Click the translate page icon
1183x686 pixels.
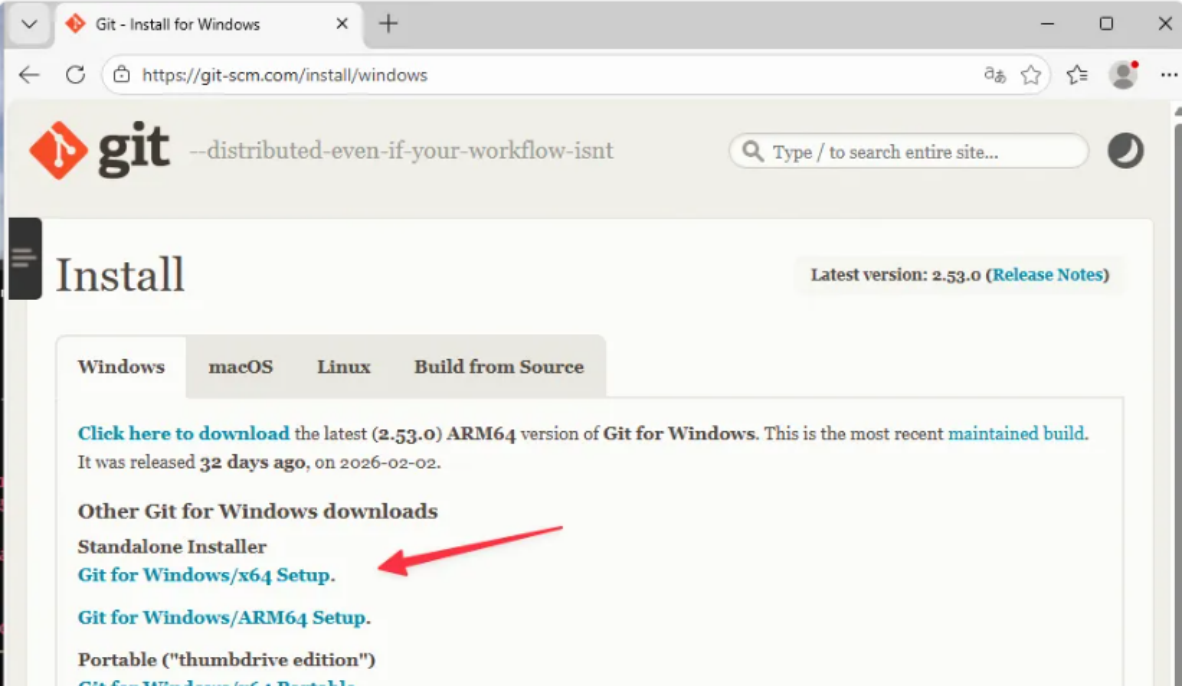pos(994,75)
